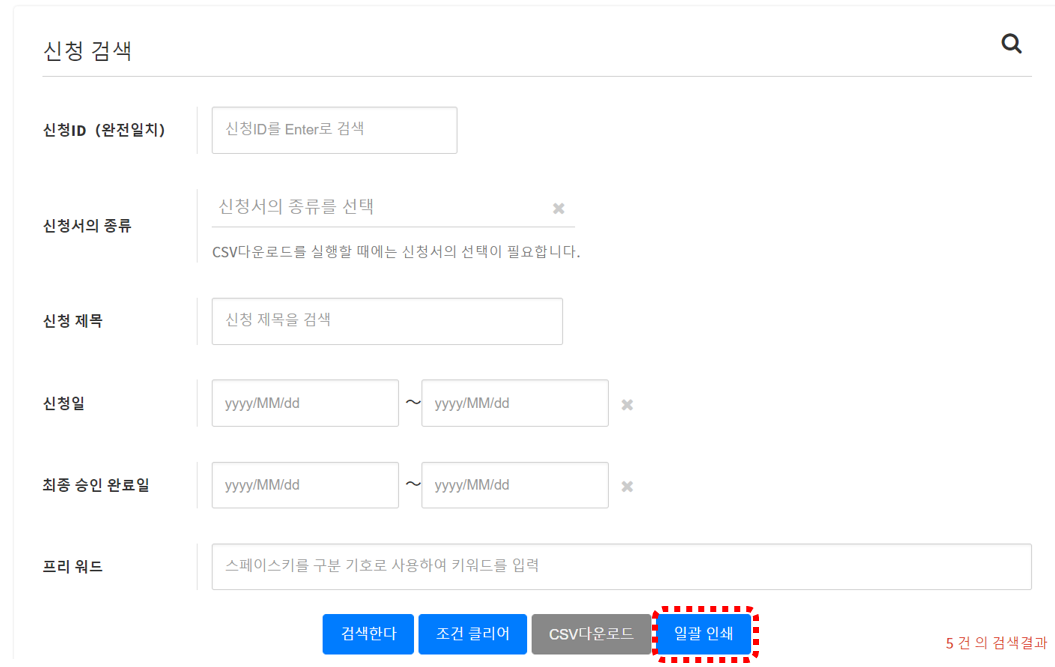Select the 최종 승인 완료일 start date field

pos(305,485)
